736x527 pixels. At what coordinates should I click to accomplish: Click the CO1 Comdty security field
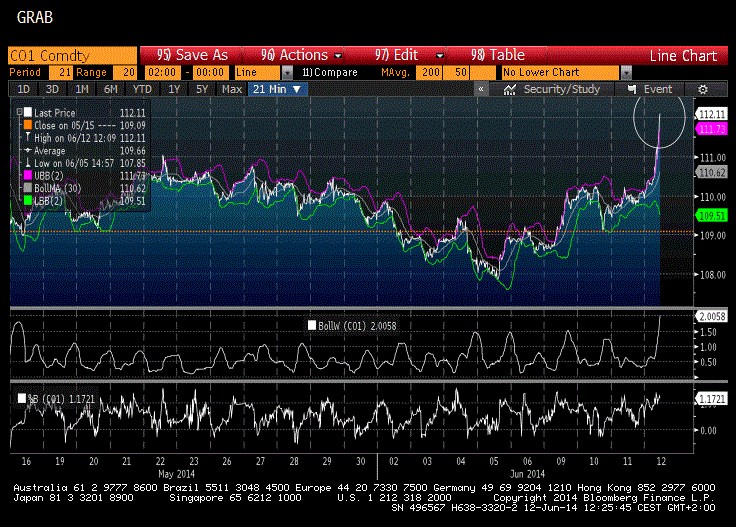71,55
